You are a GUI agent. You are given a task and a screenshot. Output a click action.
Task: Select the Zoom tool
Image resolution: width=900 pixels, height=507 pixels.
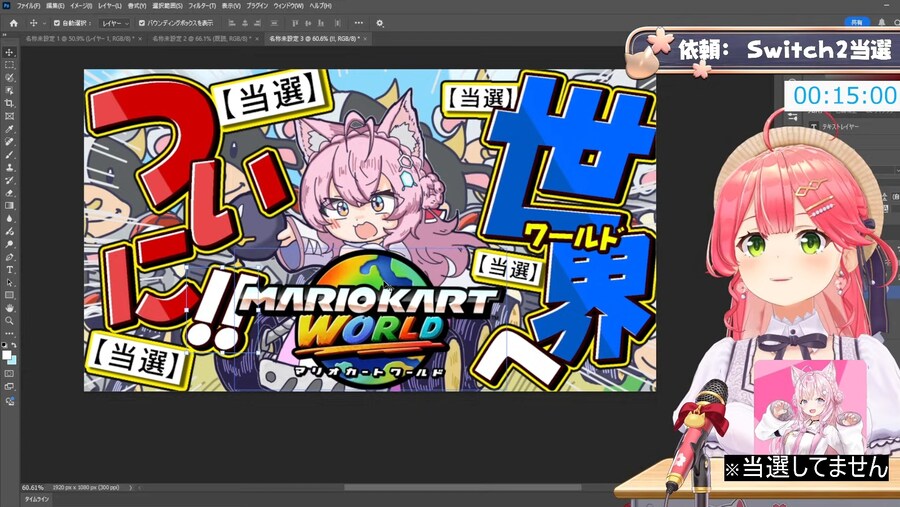[9, 321]
